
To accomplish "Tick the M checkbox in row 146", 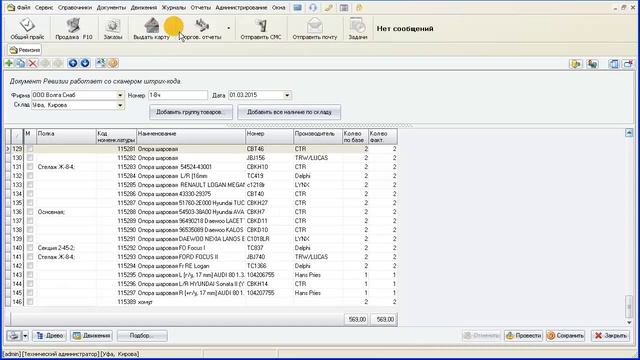I will point(30,302).
